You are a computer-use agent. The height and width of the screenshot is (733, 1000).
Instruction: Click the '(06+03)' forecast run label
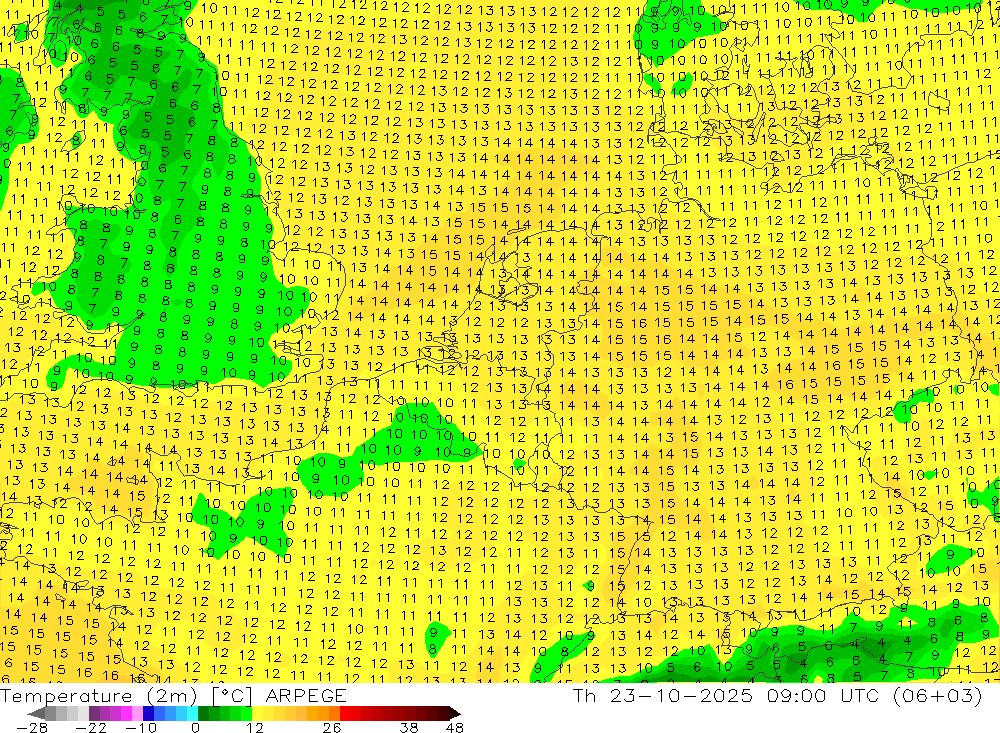click(936, 695)
